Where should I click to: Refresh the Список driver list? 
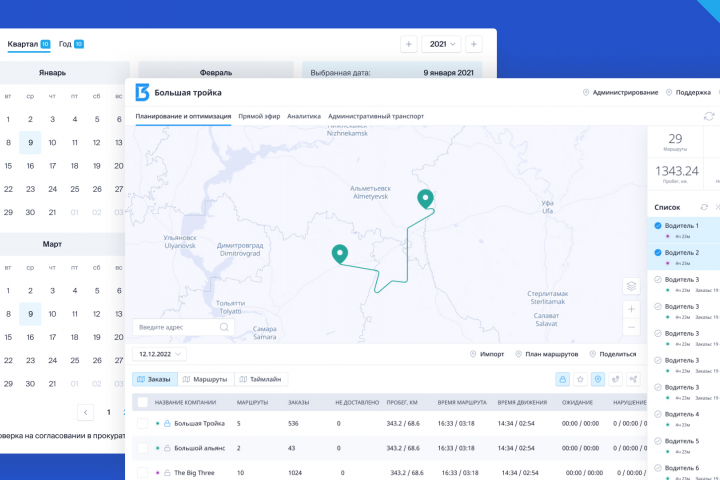[x=704, y=207]
